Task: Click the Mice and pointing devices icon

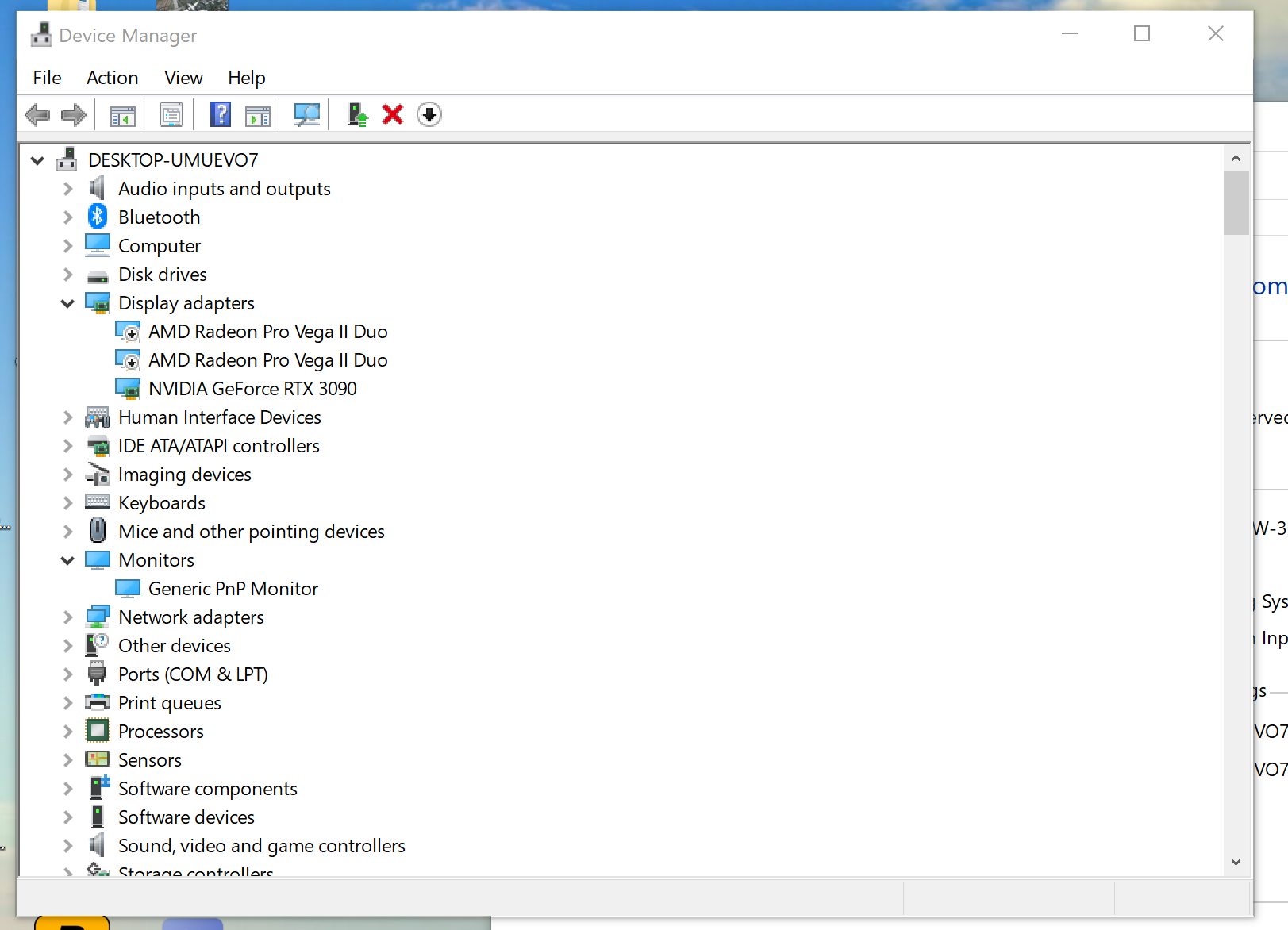Action: coord(98,530)
